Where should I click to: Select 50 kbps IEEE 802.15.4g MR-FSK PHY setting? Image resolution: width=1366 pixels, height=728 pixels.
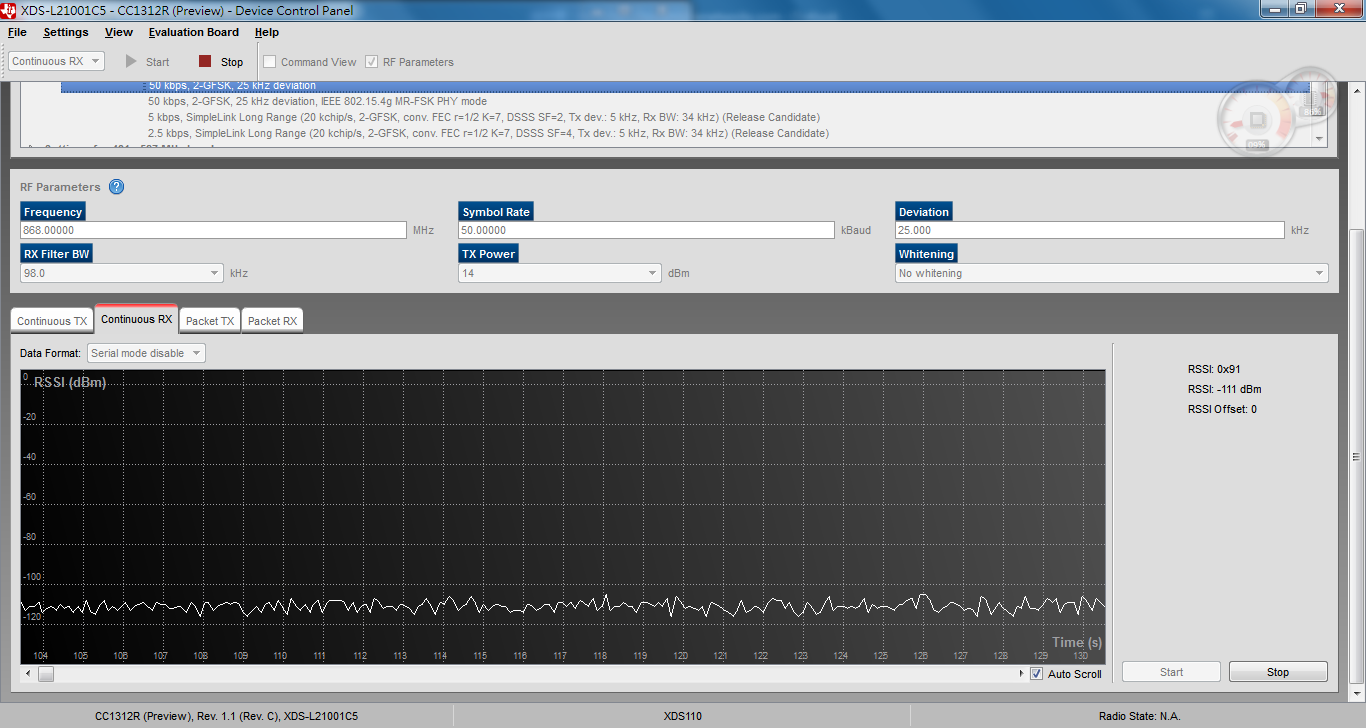tap(317, 102)
